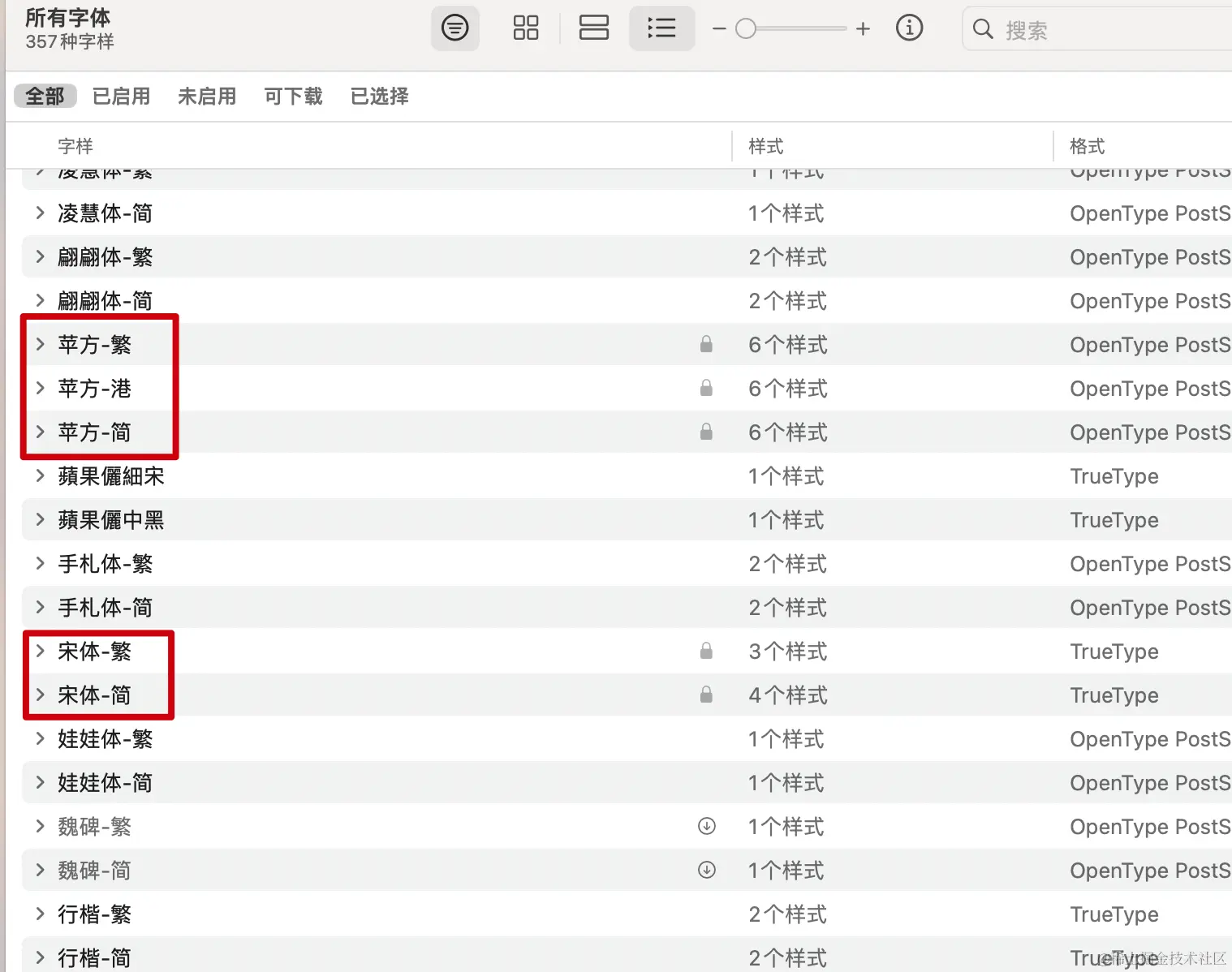Click lock icon on 苹方-简 row

pyautogui.click(x=706, y=432)
